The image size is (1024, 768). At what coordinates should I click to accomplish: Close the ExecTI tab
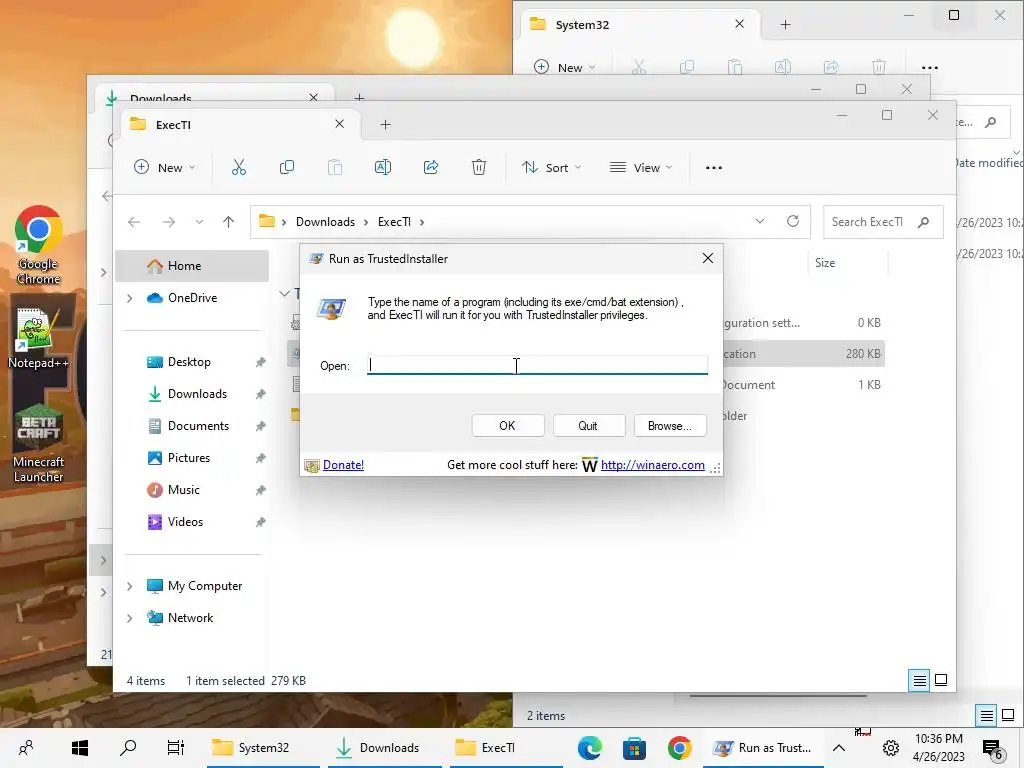click(x=340, y=124)
